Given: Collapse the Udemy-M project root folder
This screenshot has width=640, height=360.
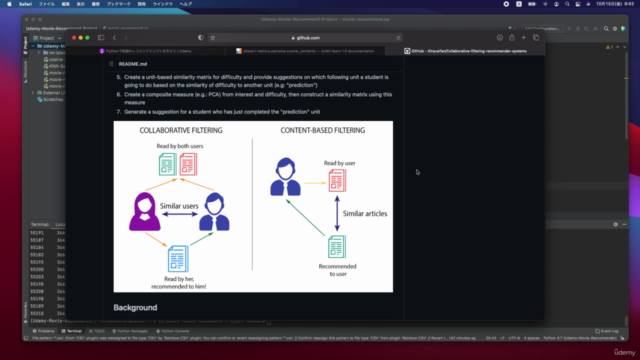Looking at the screenshot, I should tap(33, 46).
